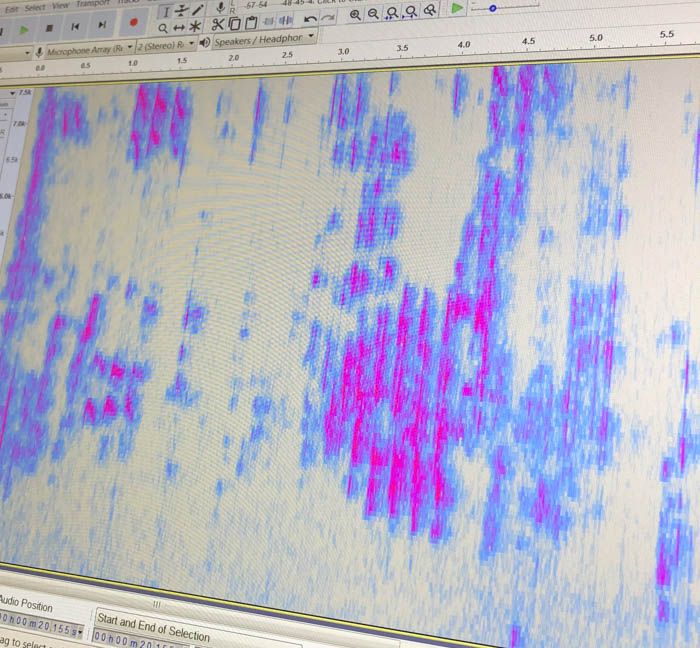The width and height of the screenshot is (700, 648).
Task: Paste the clipboard with the Paste icon
Action: pyautogui.click(x=251, y=22)
